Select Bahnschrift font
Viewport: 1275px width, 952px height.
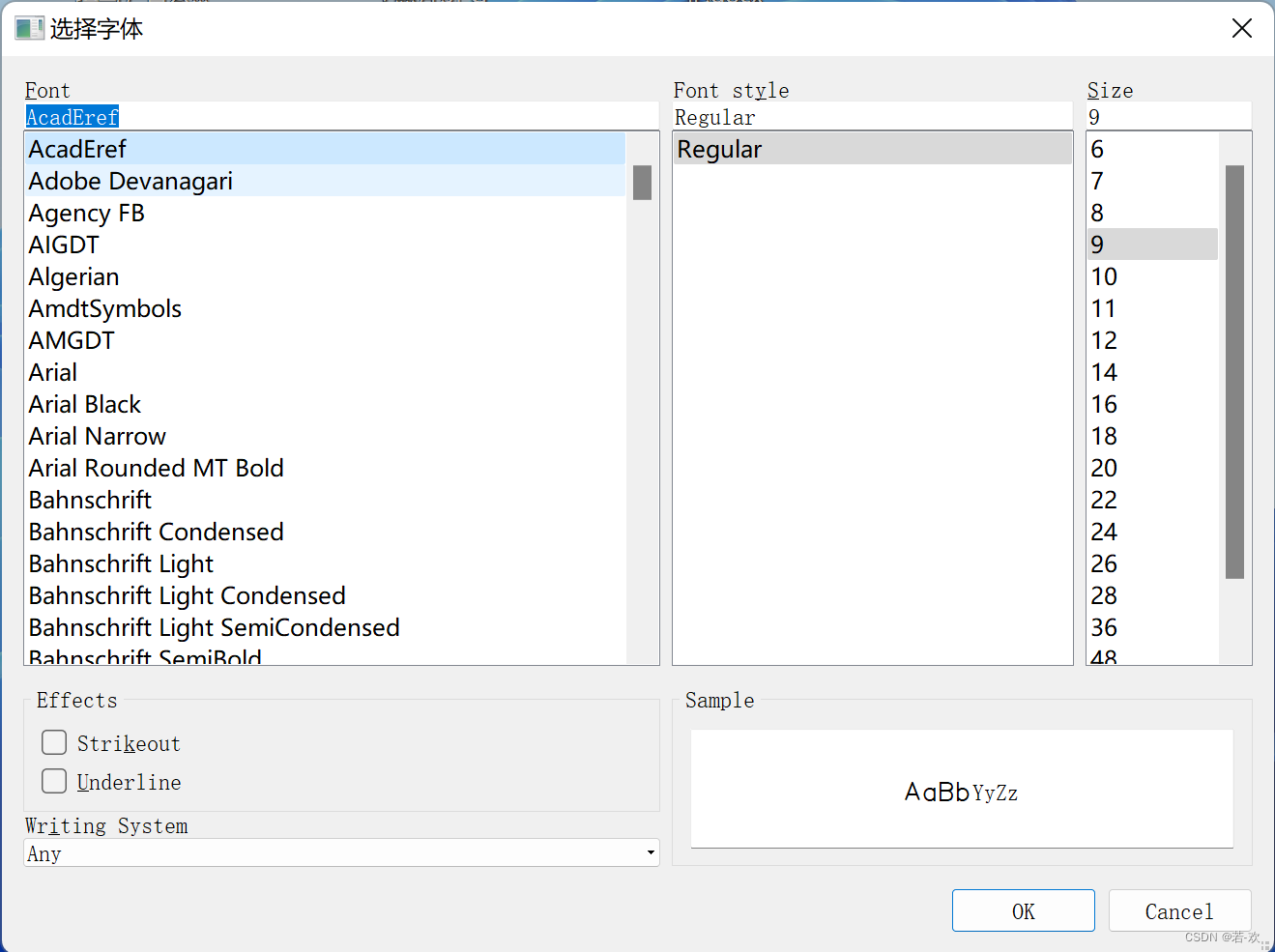click(325, 500)
